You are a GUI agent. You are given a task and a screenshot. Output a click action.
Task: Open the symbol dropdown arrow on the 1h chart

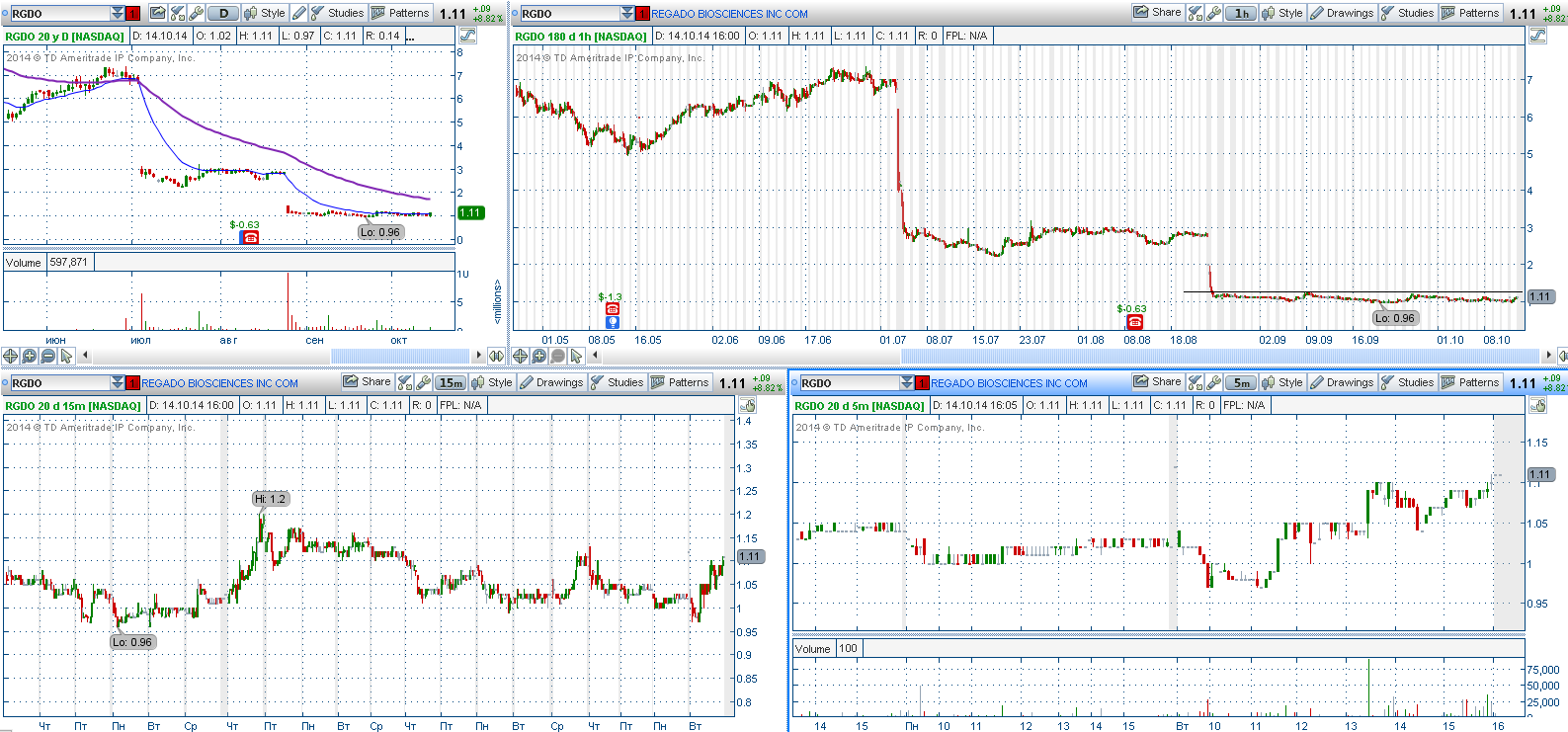pyautogui.click(x=627, y=14)
